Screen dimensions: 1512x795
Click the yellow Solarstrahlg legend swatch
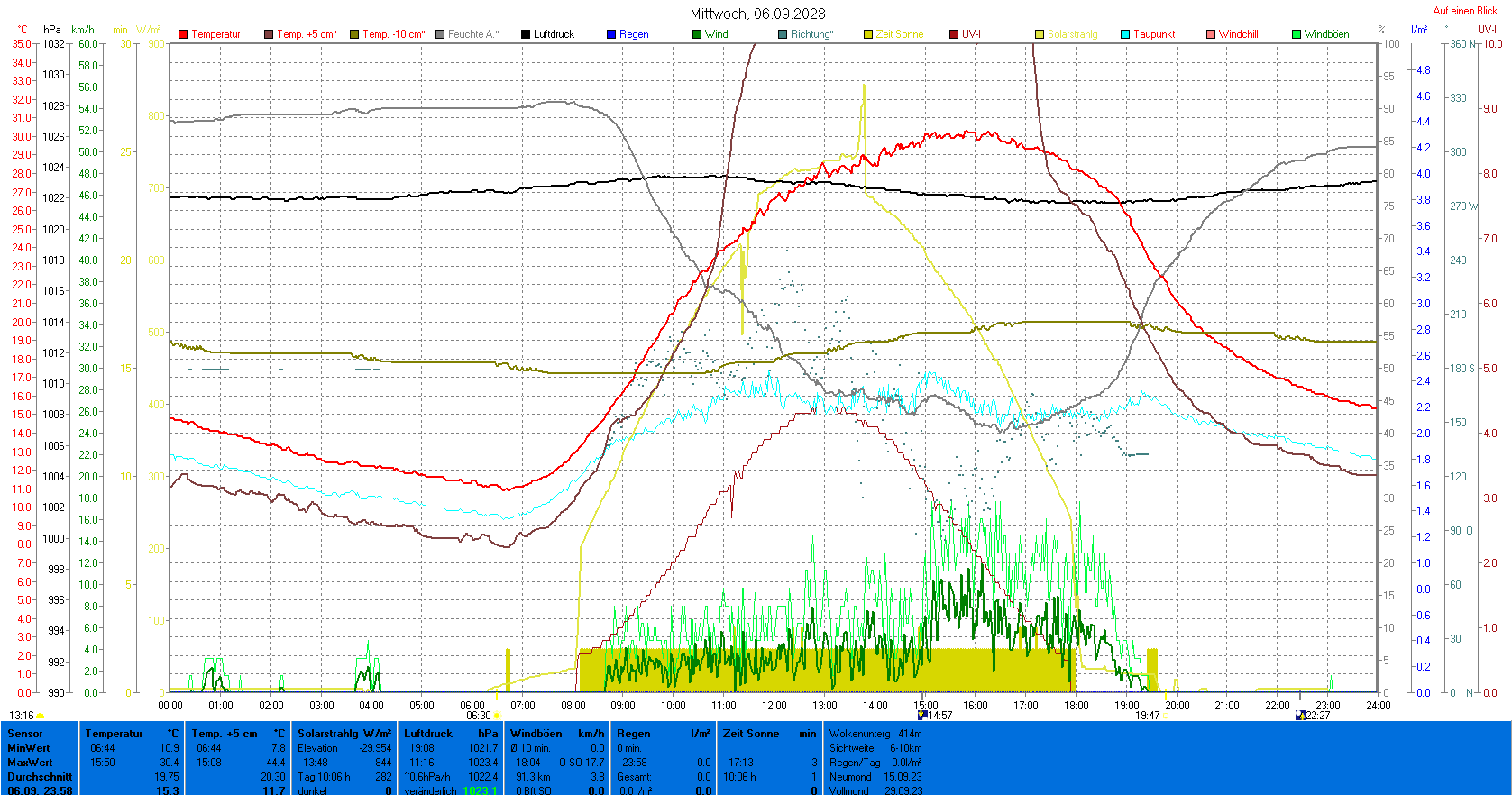click(x=1040, y=34)
